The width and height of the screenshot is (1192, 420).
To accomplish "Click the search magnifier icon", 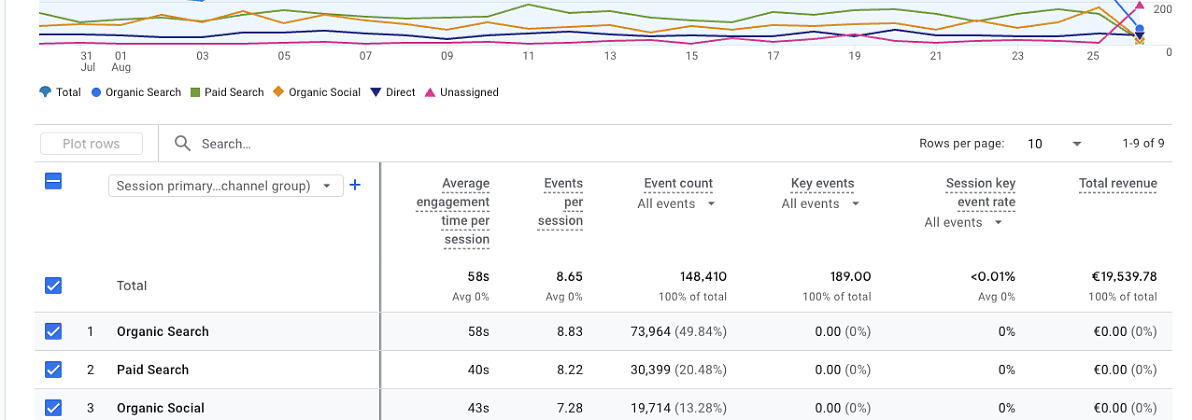I will coord(183,144).
